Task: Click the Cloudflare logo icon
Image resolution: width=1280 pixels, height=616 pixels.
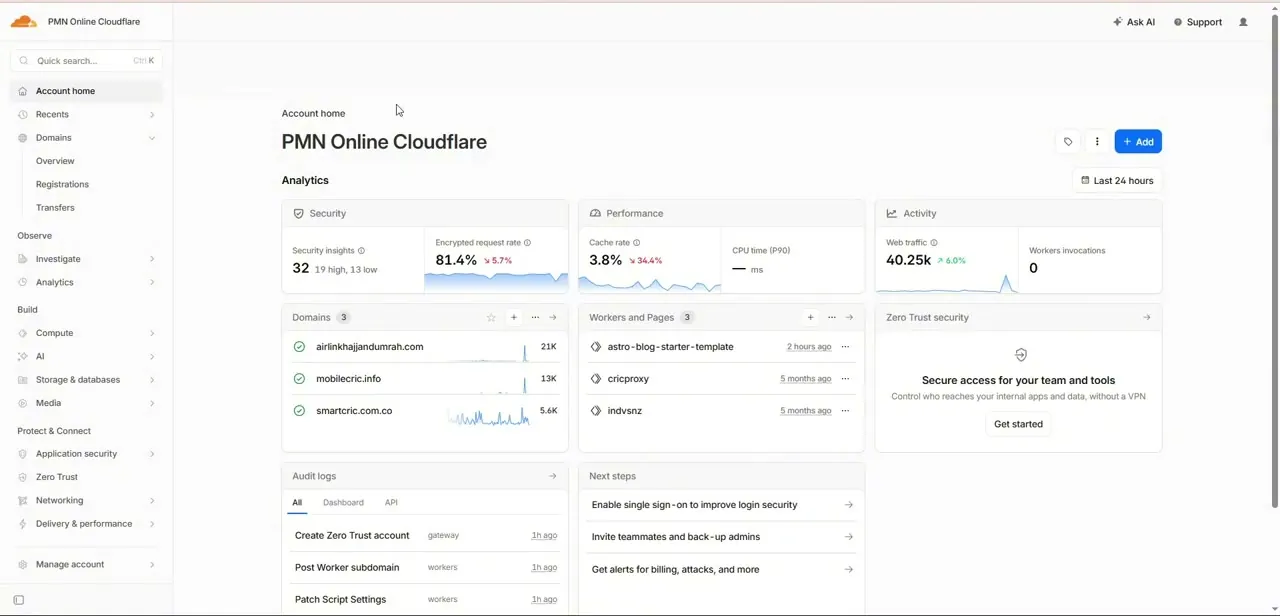Action: click(x=23, y=21)
